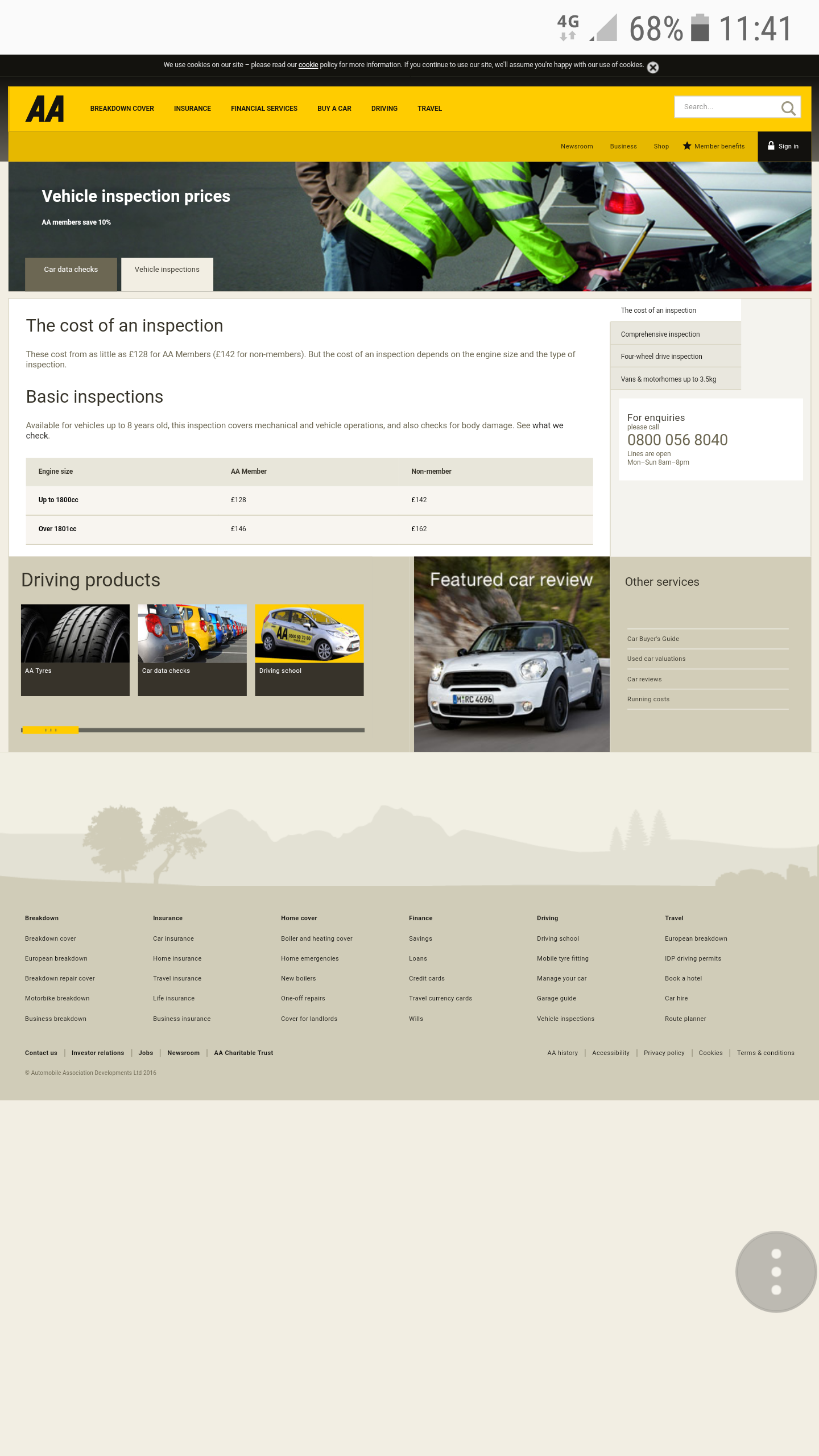Open Running costs link
The image size is (819, 1456).
tap(648, 700)
